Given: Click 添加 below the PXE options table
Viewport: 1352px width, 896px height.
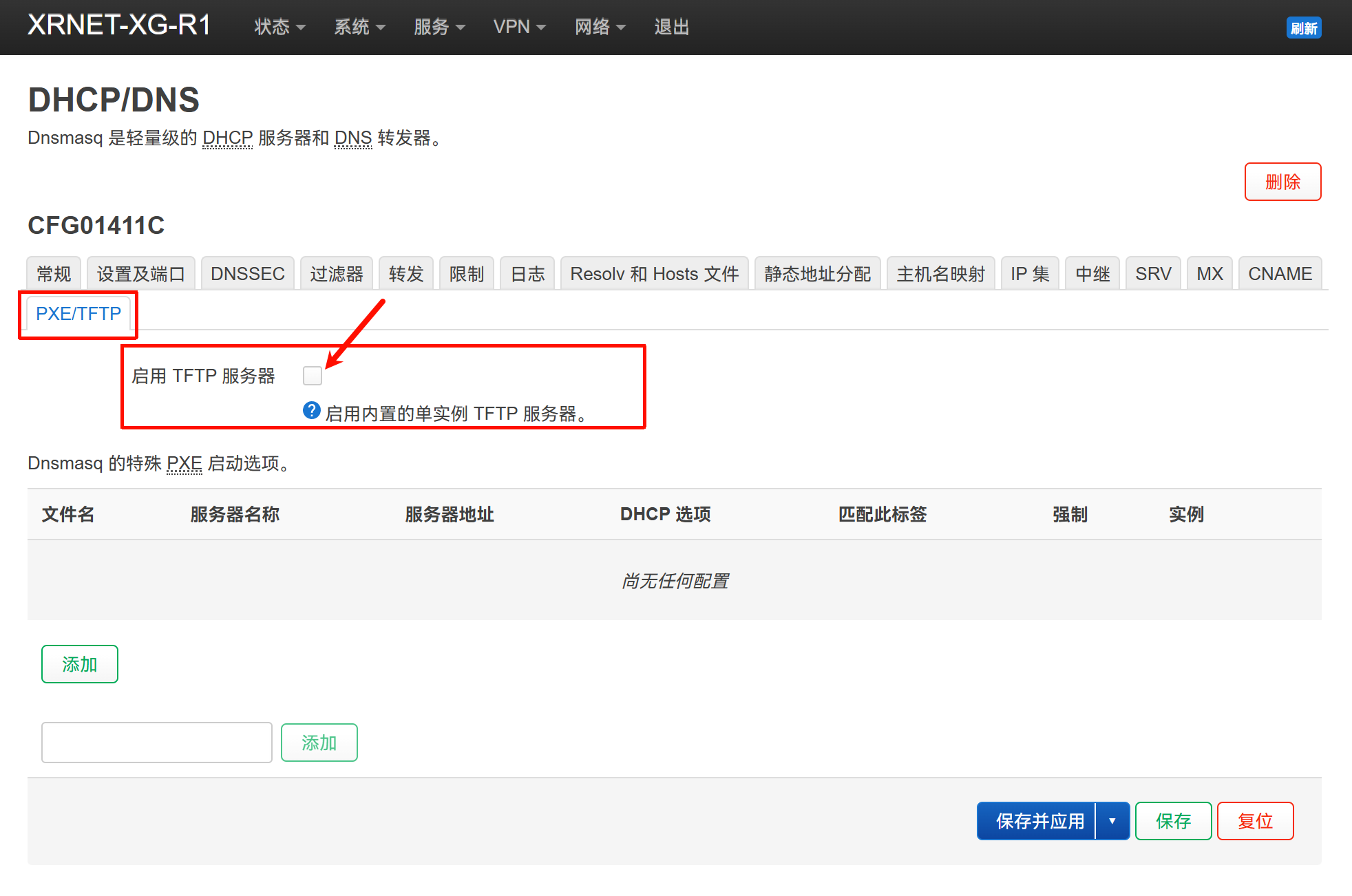Looking at the screenshot, I should click(80, 664).
